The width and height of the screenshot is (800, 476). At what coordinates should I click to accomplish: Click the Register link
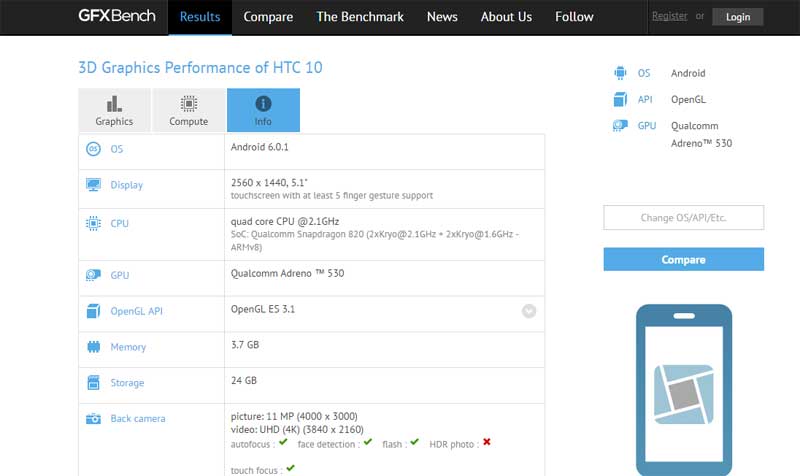pyautogui.click(x=669, y=16)
